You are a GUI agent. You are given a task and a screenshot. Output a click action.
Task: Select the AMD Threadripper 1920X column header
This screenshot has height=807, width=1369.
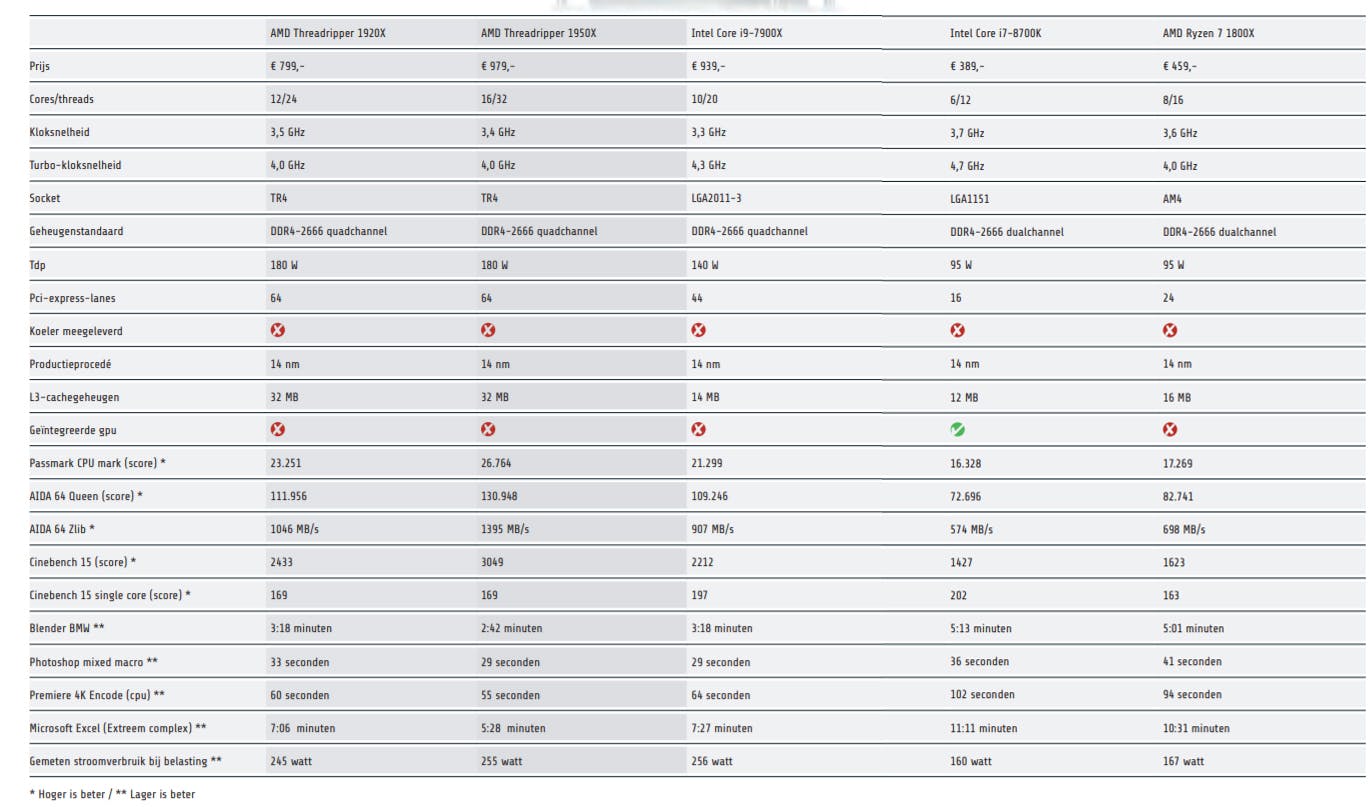[327, 33]
